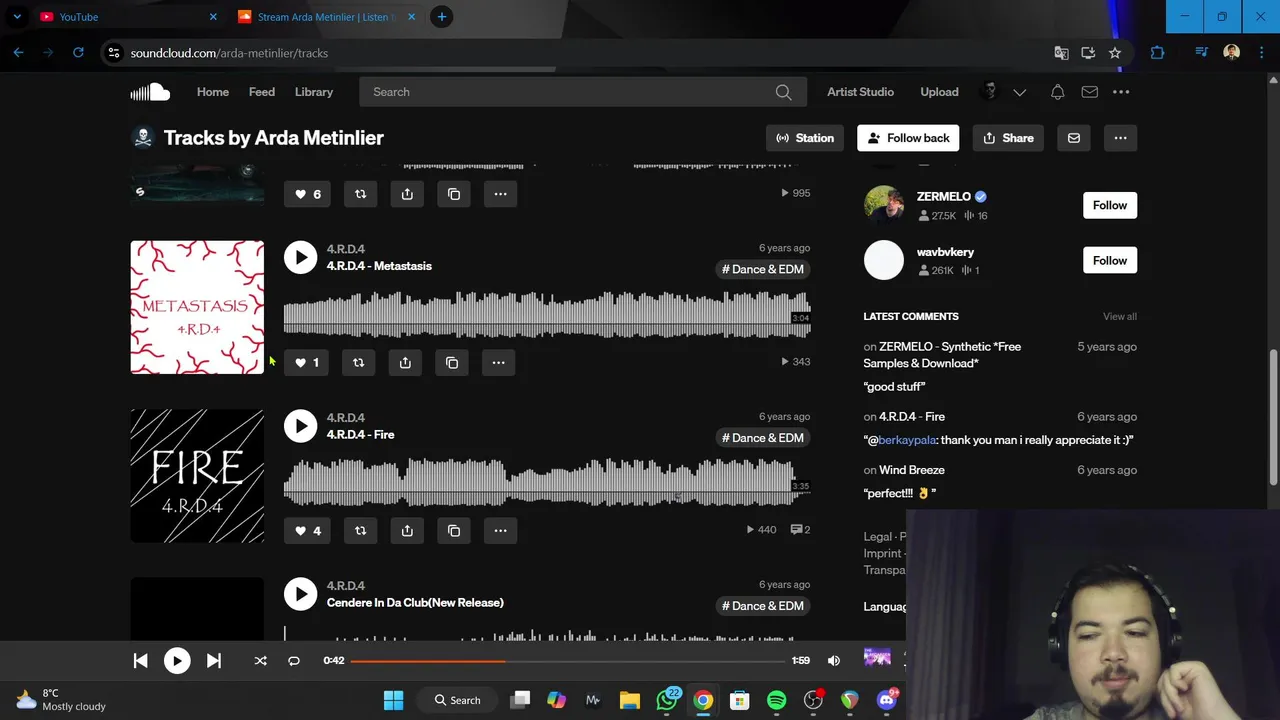Play the 4.R.D.4 - Metastasis track
The height and width of the screenshot is (720, 1280).
[x=300, y=257]
